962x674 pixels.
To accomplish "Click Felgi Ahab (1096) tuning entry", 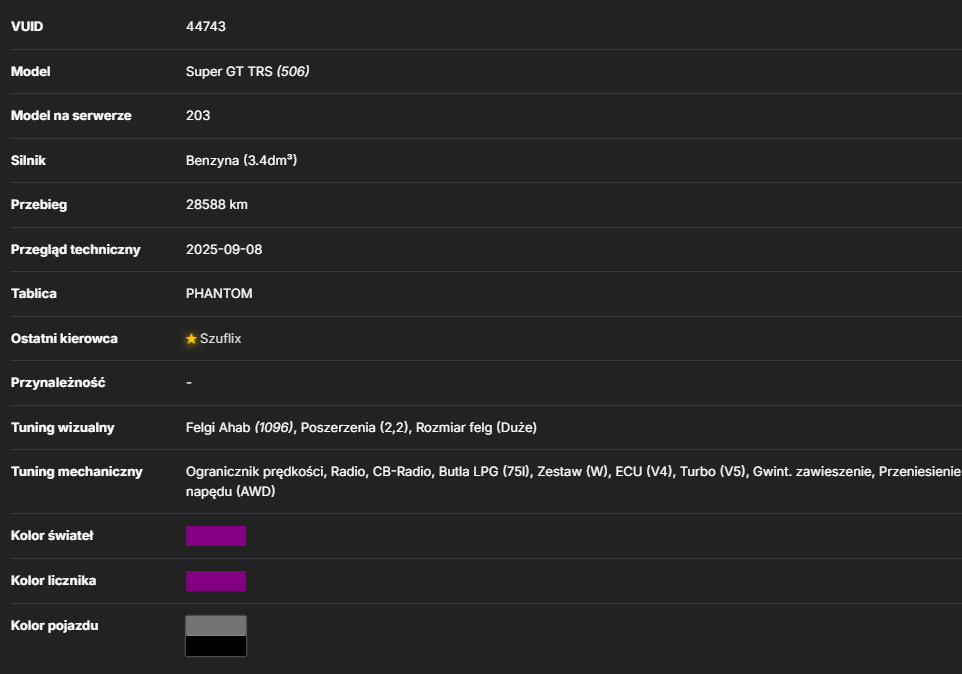I will tap(239, 427).
